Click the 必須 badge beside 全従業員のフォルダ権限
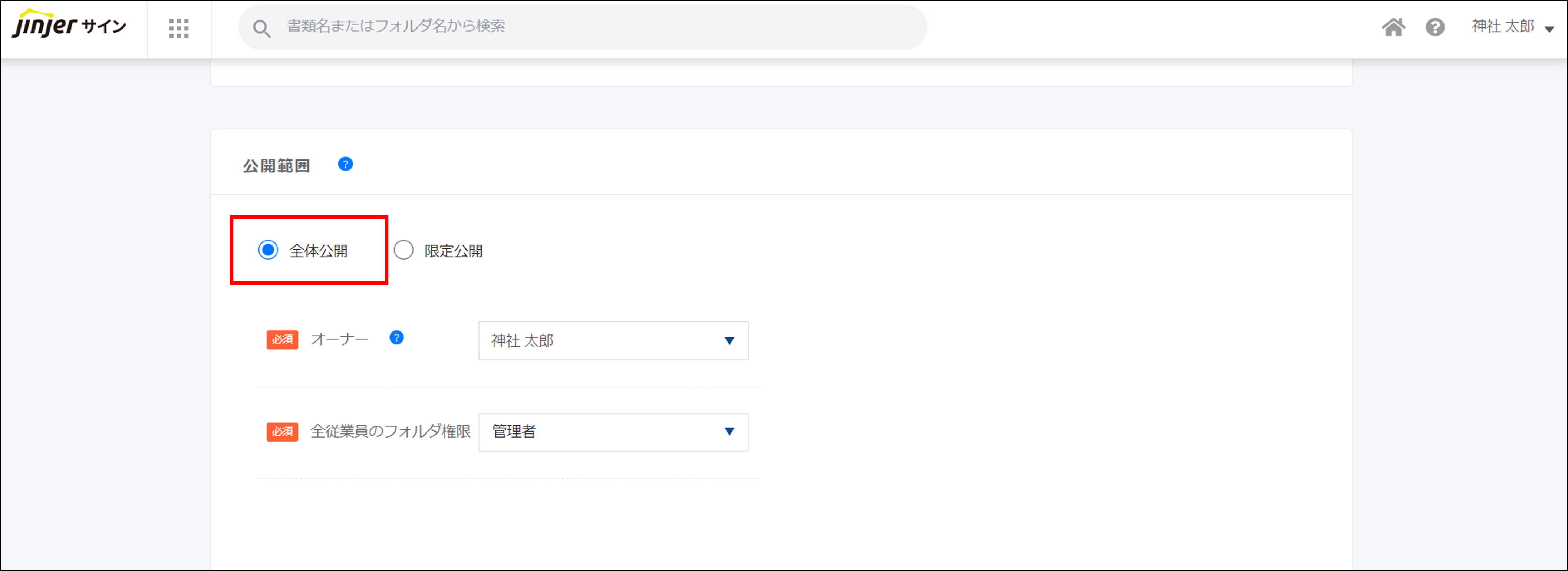This screenshot has height=571, width=1568. (282, 432)
